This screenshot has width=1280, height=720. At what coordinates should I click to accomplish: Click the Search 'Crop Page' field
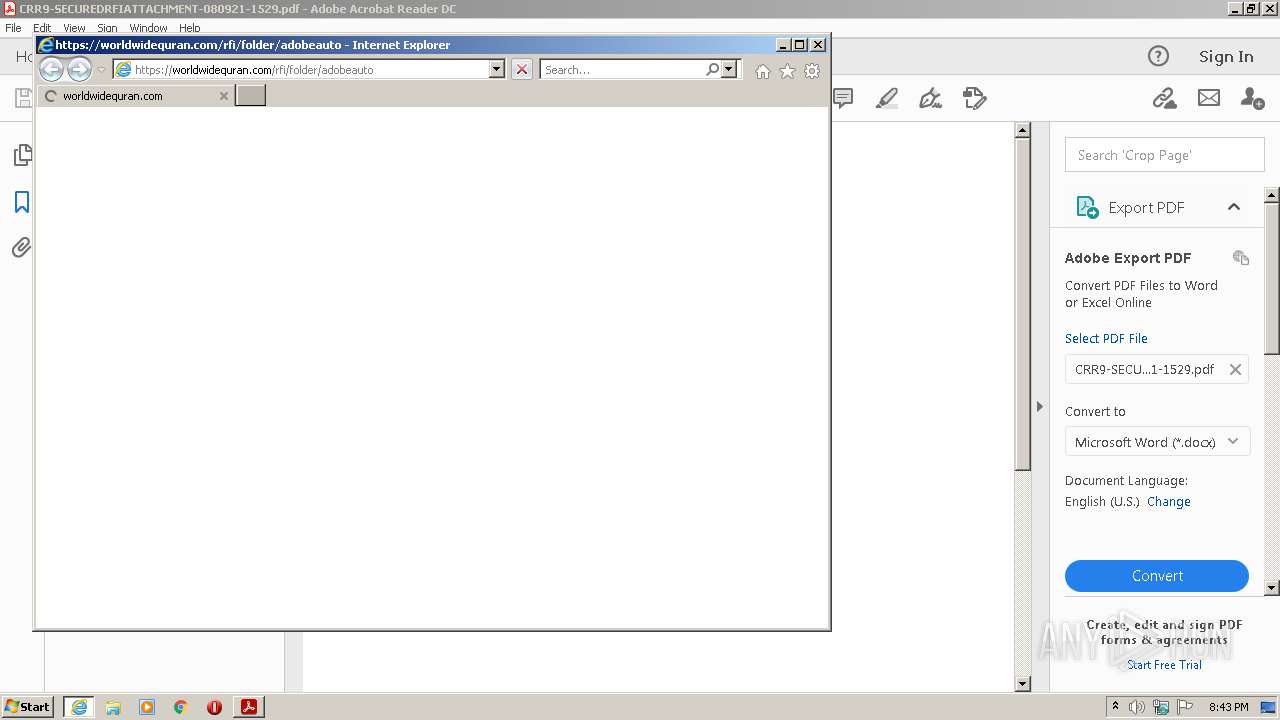pos(1164,155)
